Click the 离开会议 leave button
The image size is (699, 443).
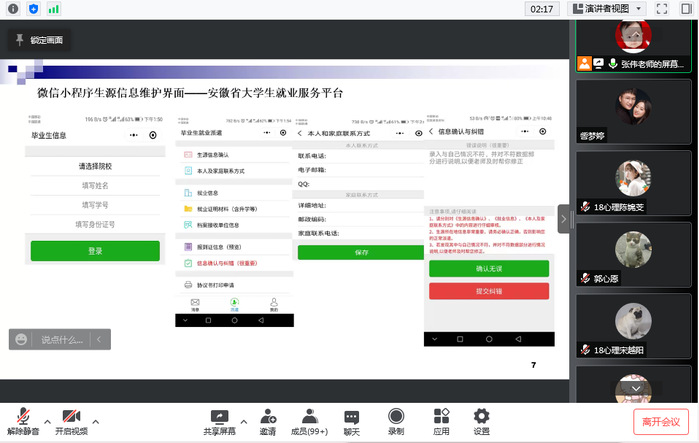tap(661, 422)
